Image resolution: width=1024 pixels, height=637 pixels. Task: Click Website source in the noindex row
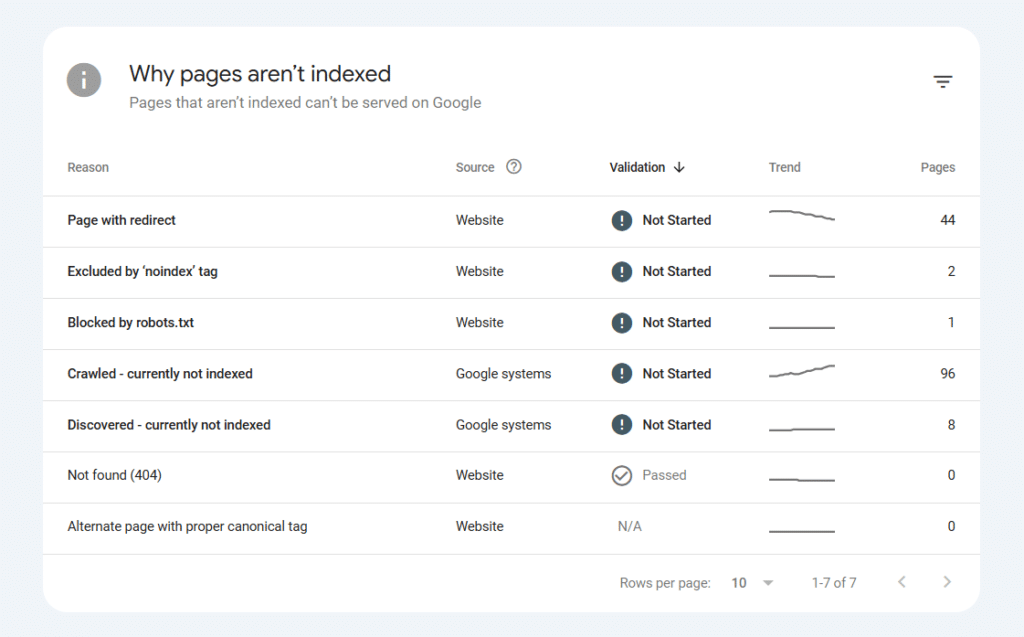[x=479, y=271]
